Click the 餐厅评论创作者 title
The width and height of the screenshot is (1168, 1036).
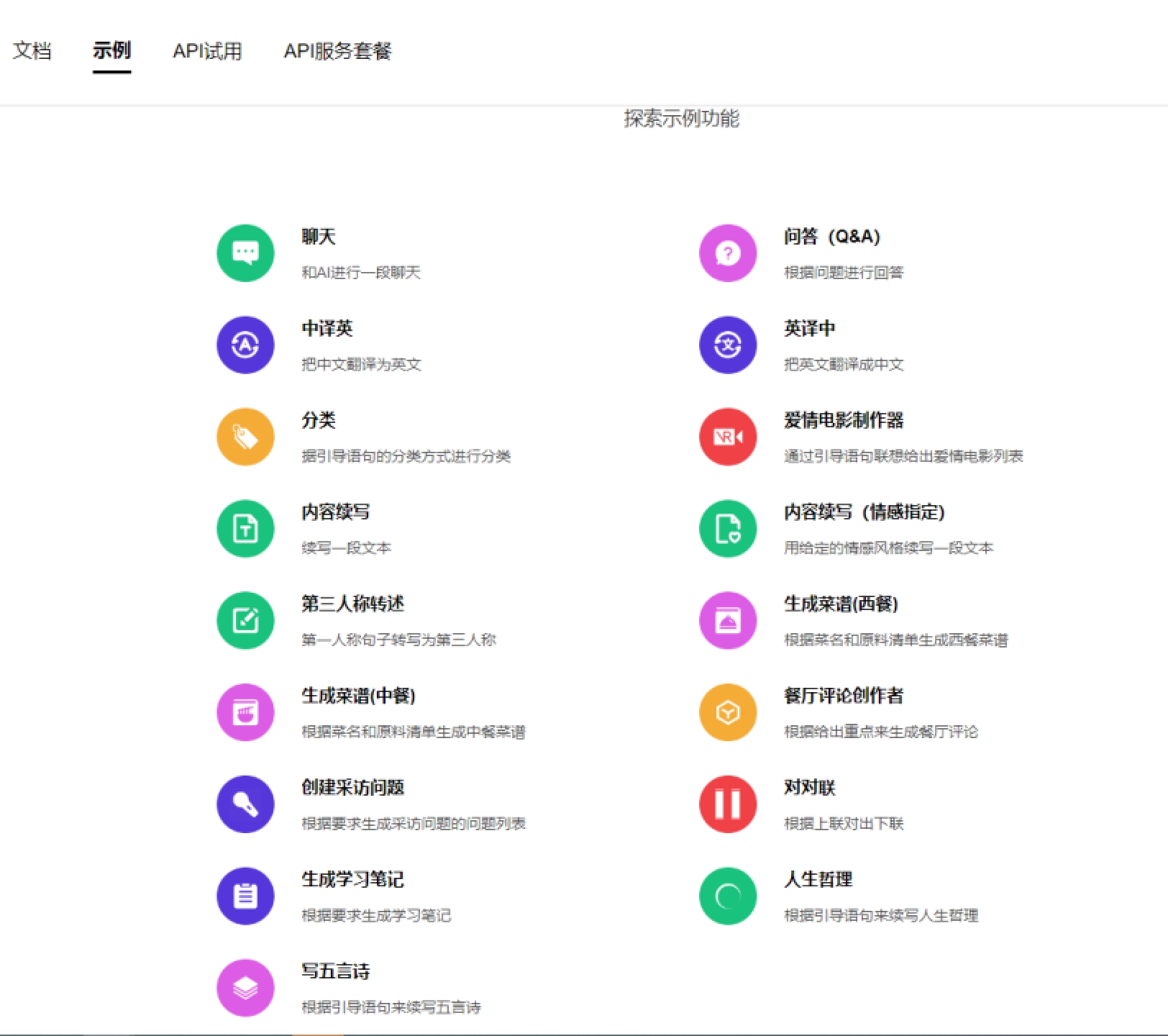[844, 696]
